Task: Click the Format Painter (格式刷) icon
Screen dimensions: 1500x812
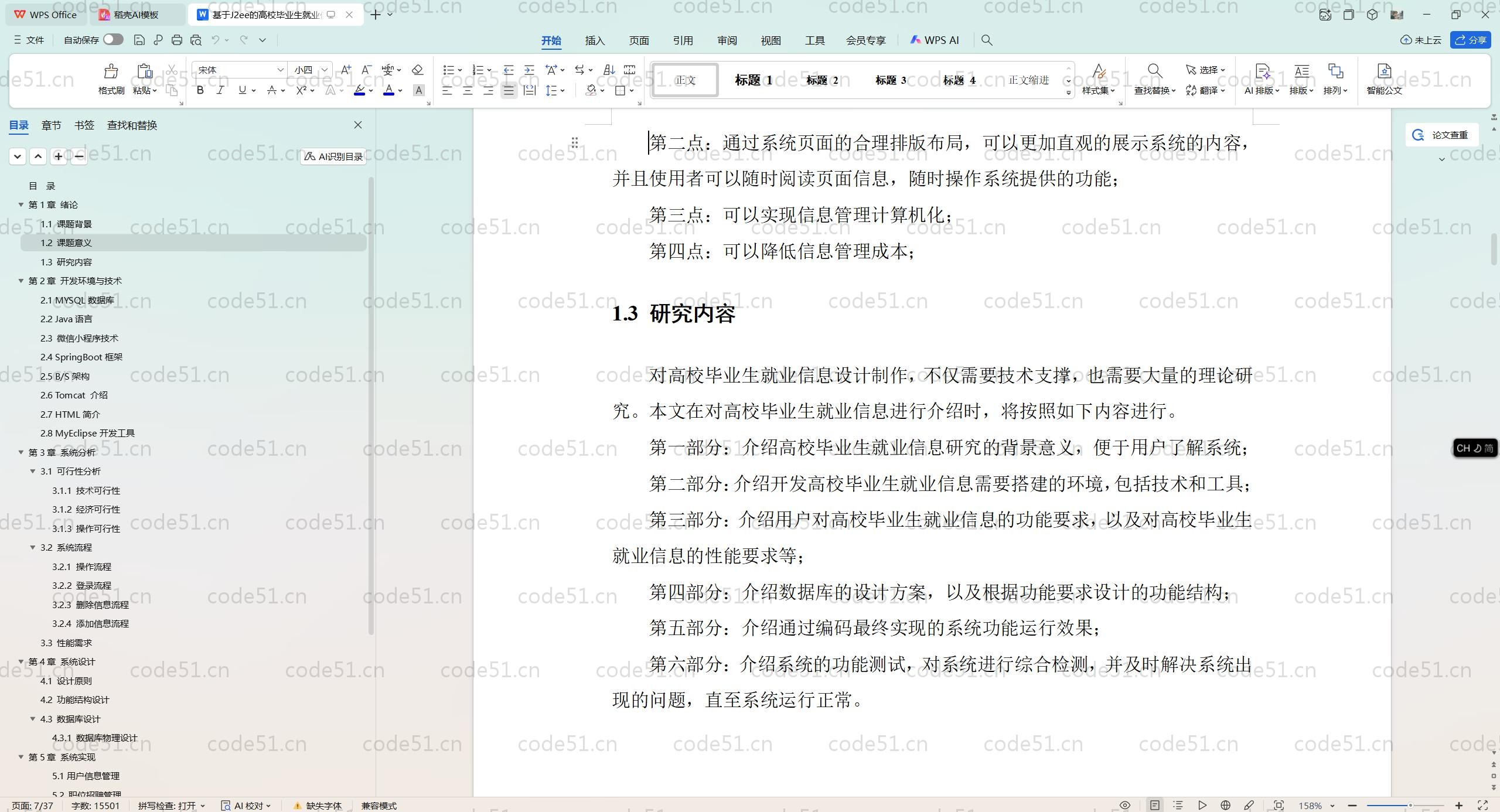Action: point(111,72)
